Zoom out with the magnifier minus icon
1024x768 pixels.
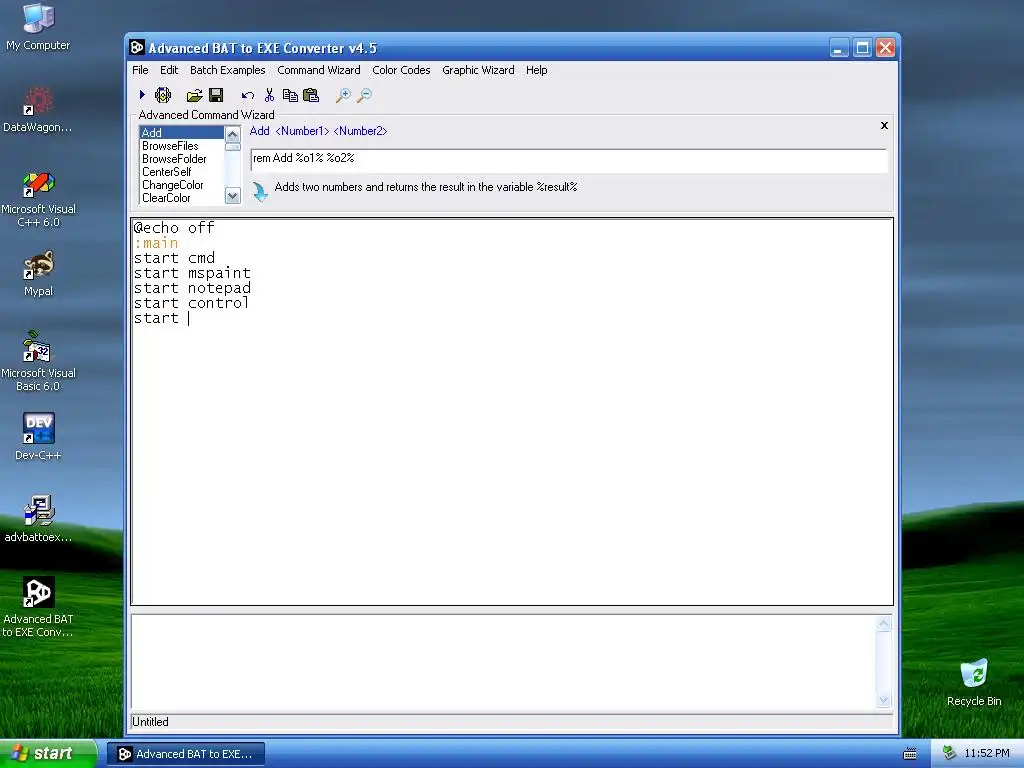(x=364, y=95)
